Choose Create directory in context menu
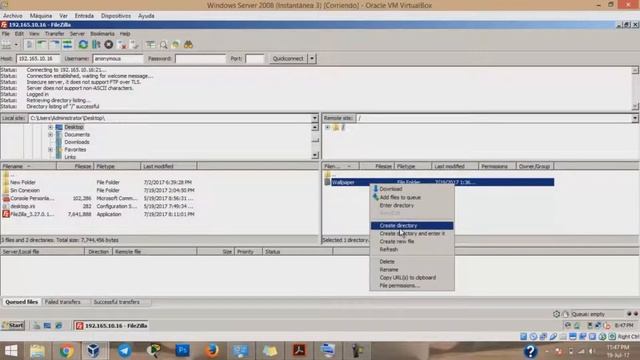Screen dimensions: 640x360 [x=412, y=226]
